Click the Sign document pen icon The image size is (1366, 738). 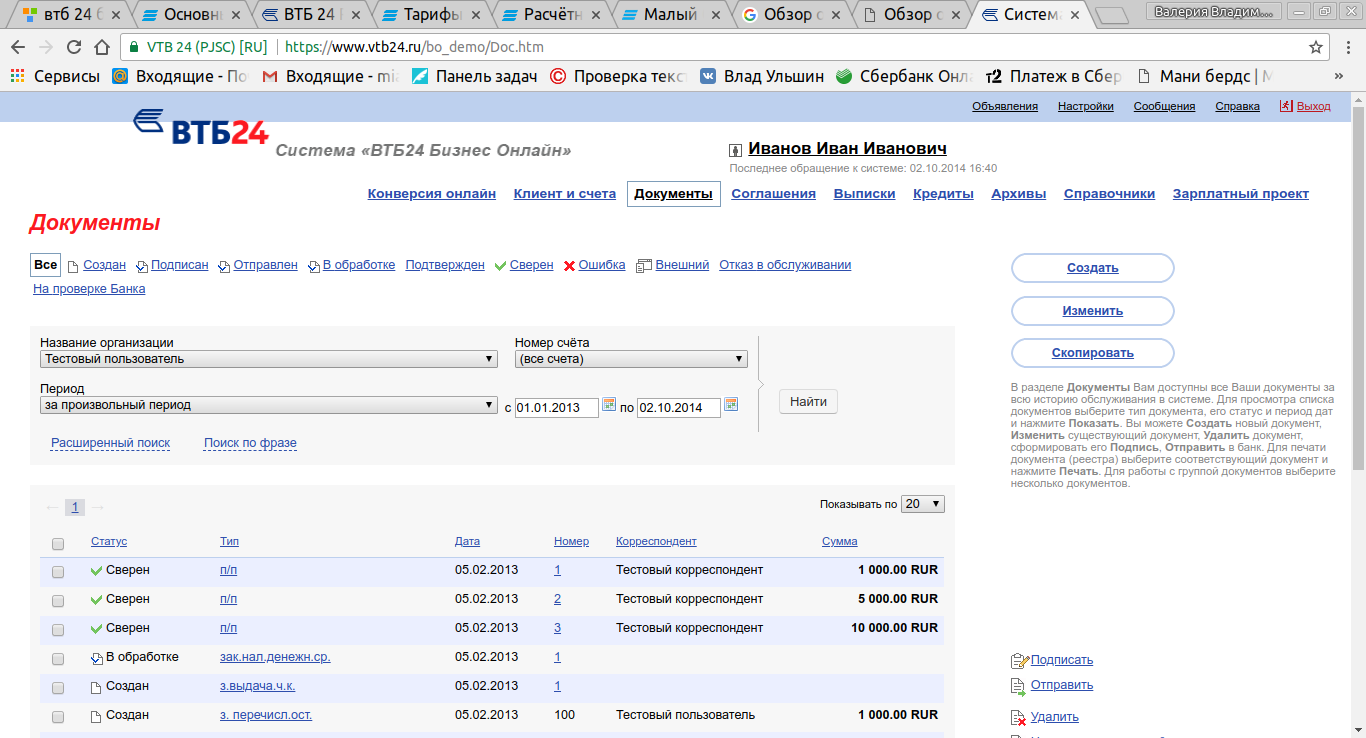click(1019, 660)
